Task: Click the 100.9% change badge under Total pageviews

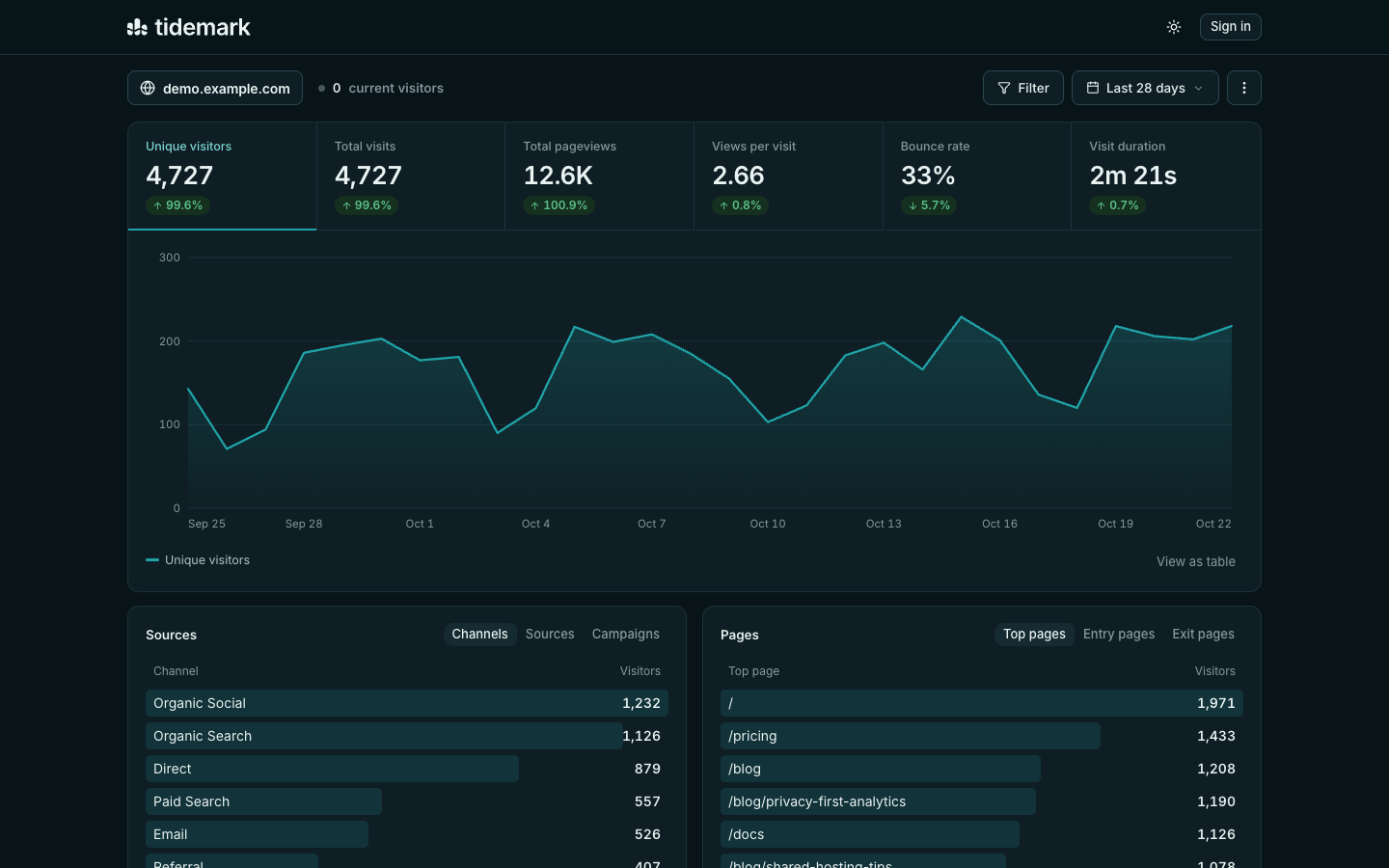Action: tap(559, 205)
